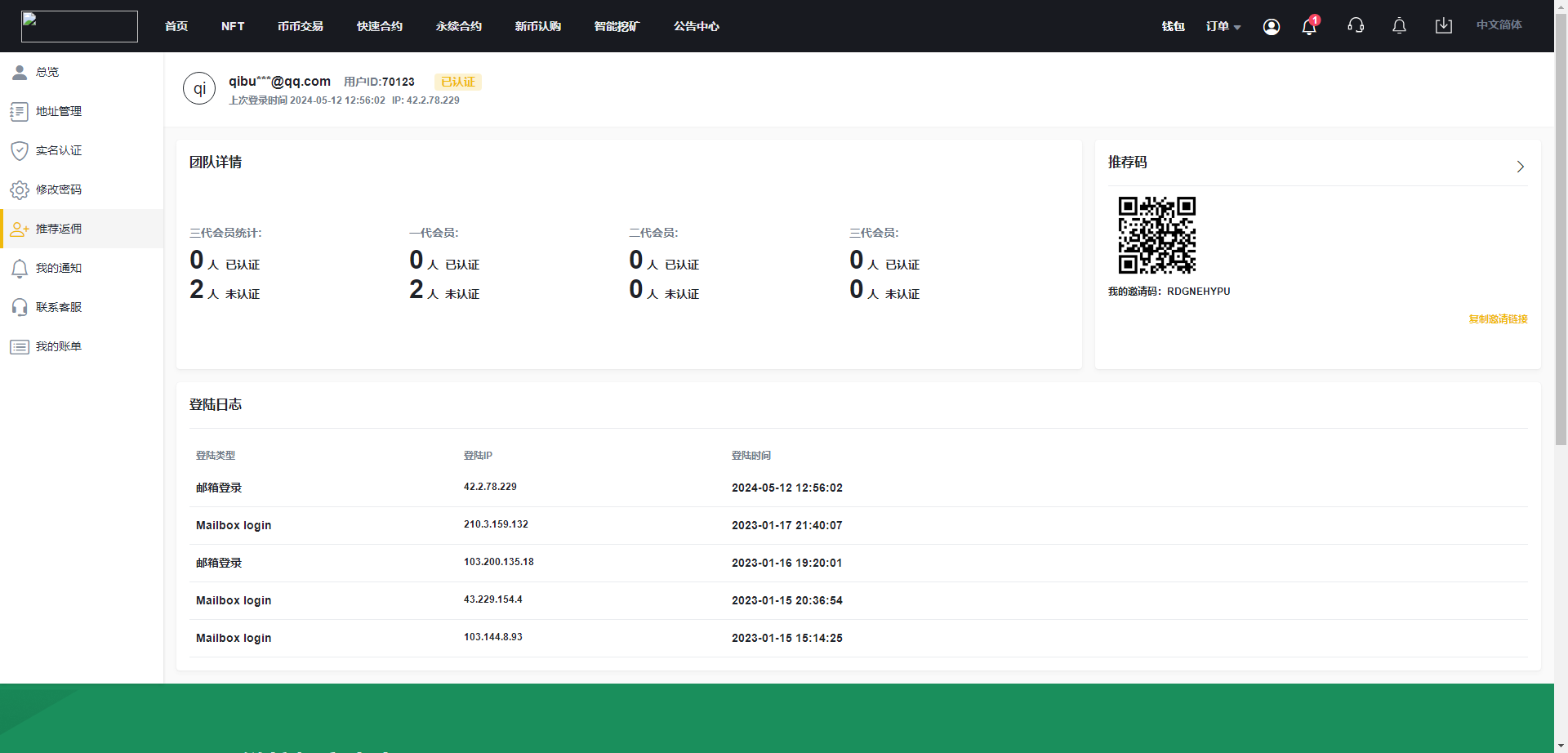
Task: Click the customer service headset icon
Action: (1356, 26)
